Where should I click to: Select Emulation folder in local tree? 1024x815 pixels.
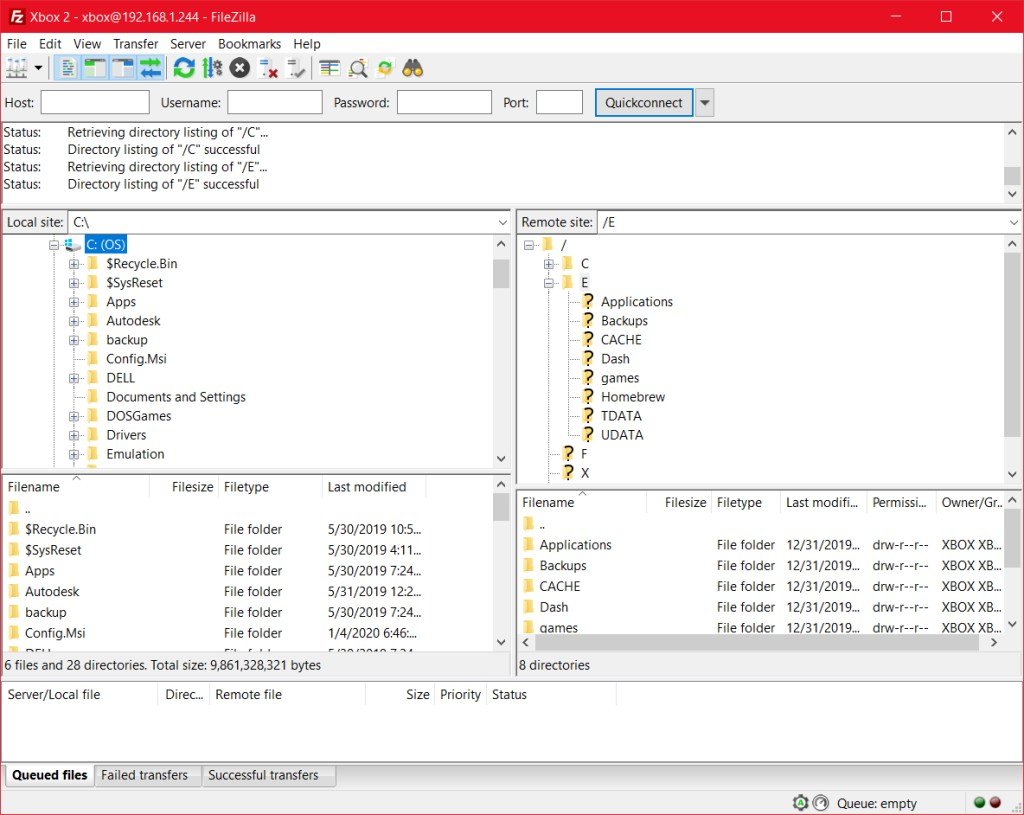135,454
